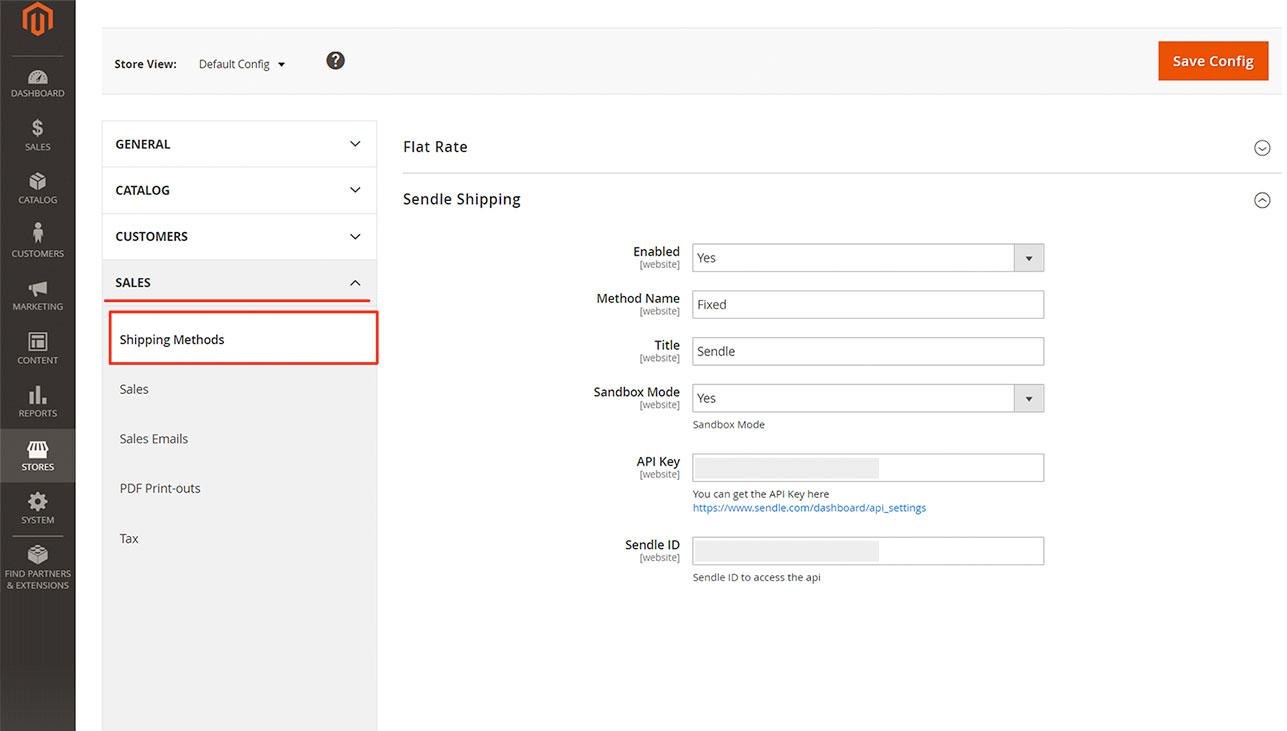
Task: Select the PDF Print-outs tab
Action: pos(160,489)
